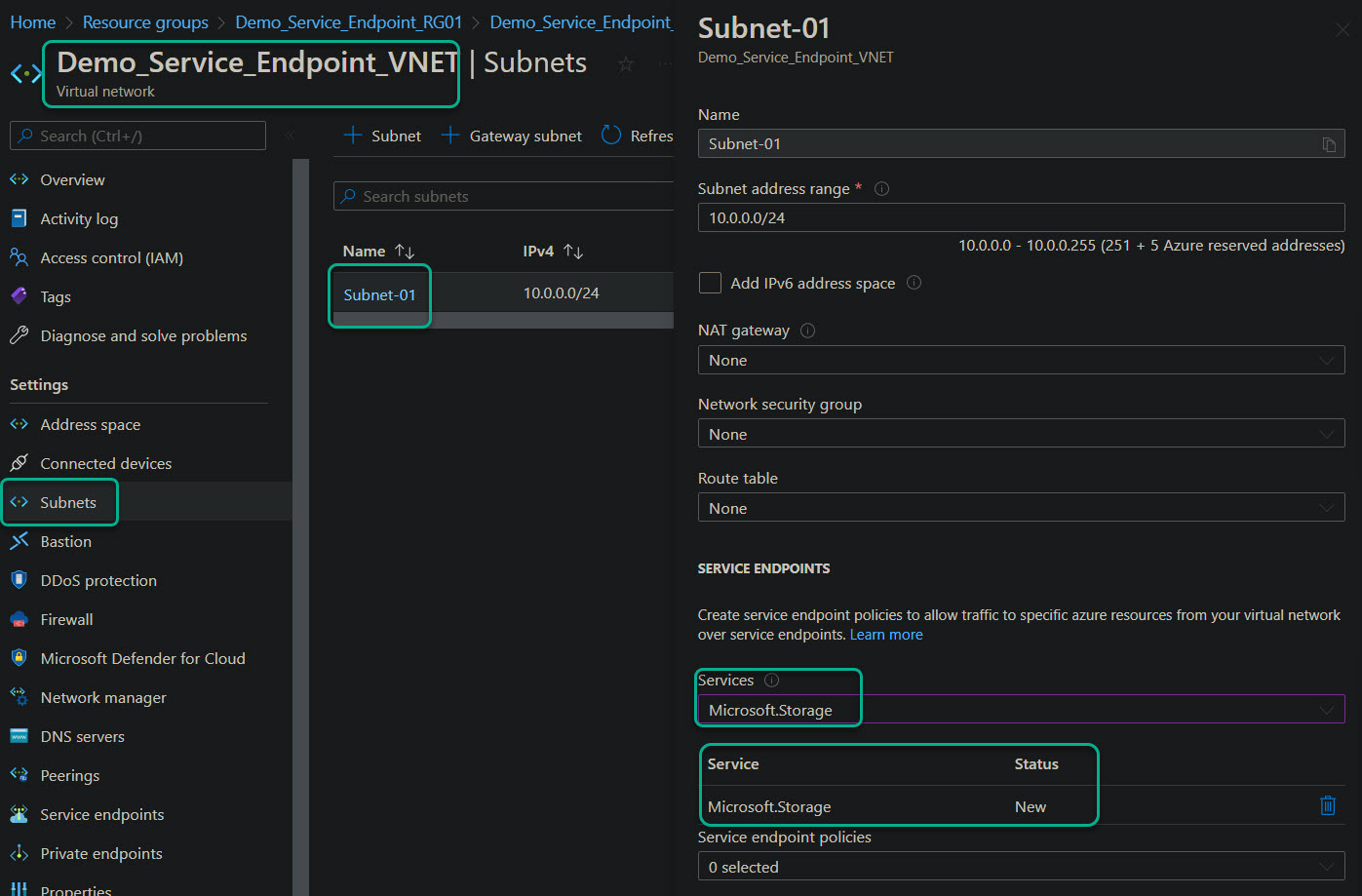The height and width of the screenshot is (896, 1362).
Task: Click the Search subnets input field
Action: coord(507,196)
